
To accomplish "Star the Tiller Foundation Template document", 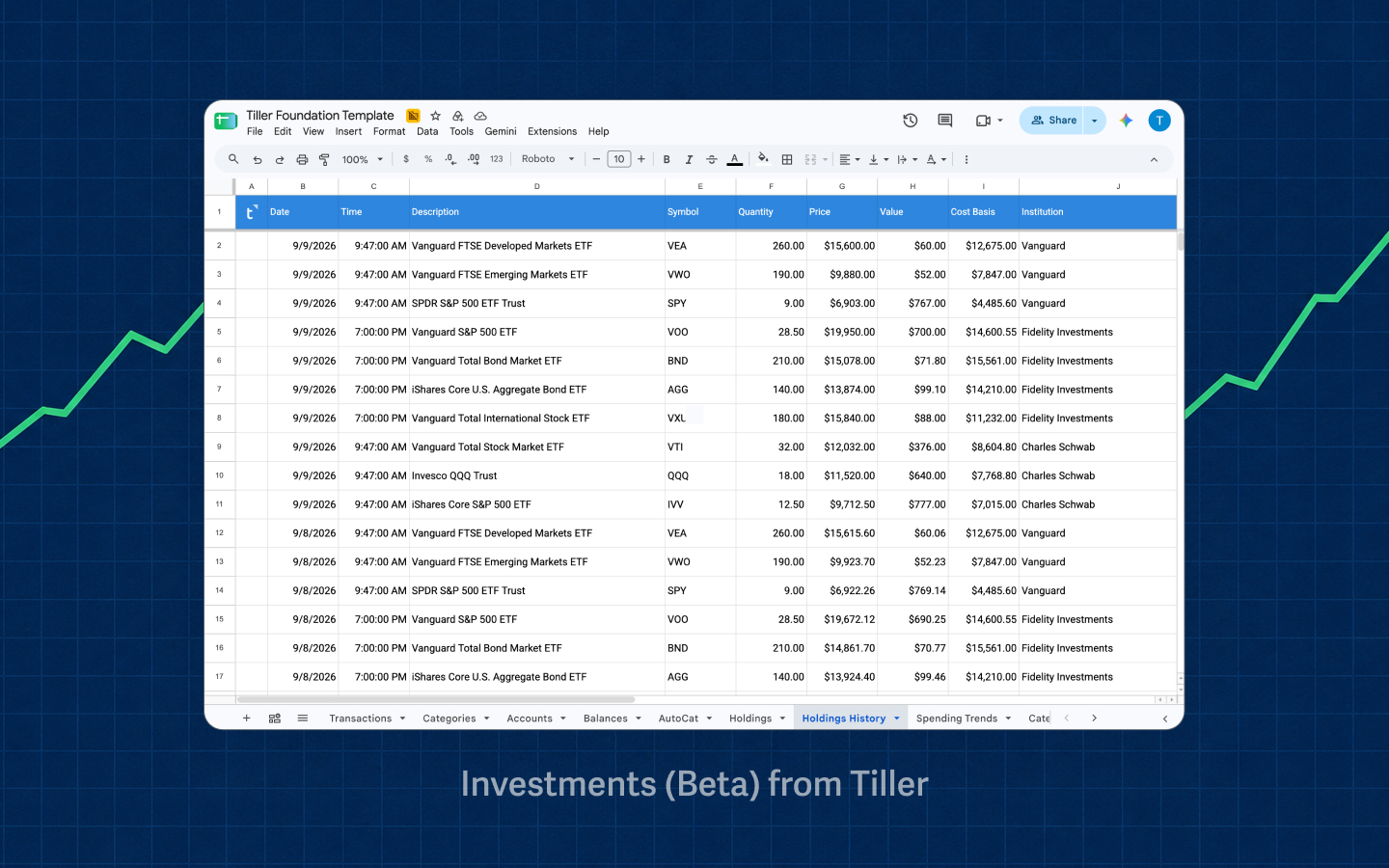I will click(435, 116).
